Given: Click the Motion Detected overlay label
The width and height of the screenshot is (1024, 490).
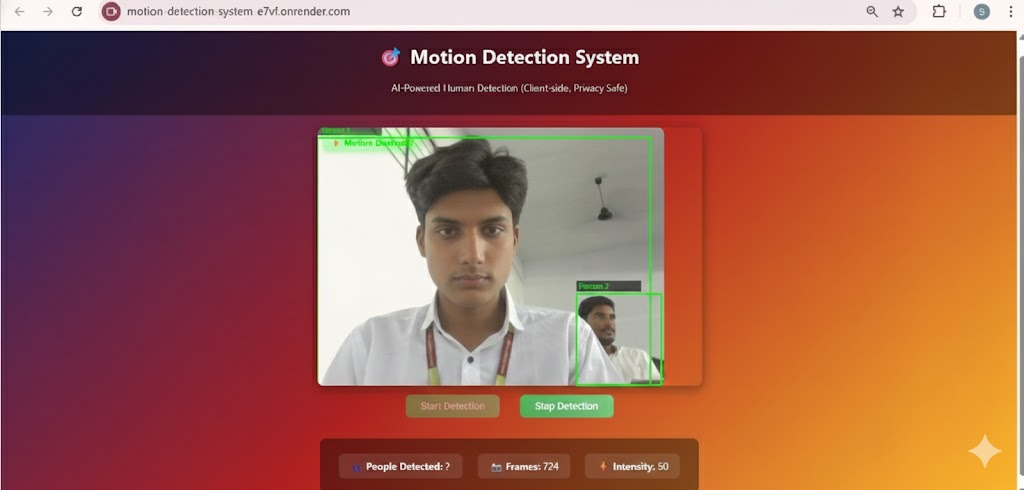Looking at the screenshot, I should pyautogui.click(x=372, y=143).
